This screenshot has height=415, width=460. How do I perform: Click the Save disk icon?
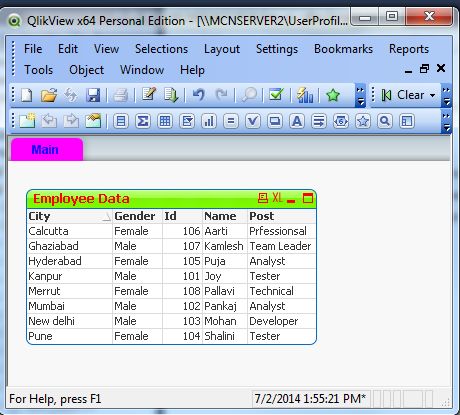[x=93, y=95]
